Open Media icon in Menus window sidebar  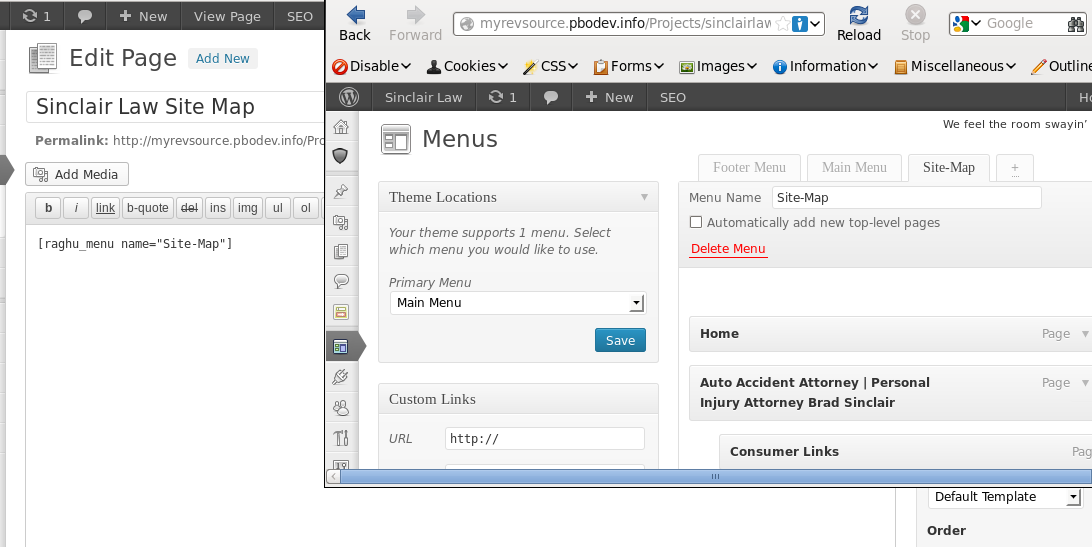[x=341, y=222]
